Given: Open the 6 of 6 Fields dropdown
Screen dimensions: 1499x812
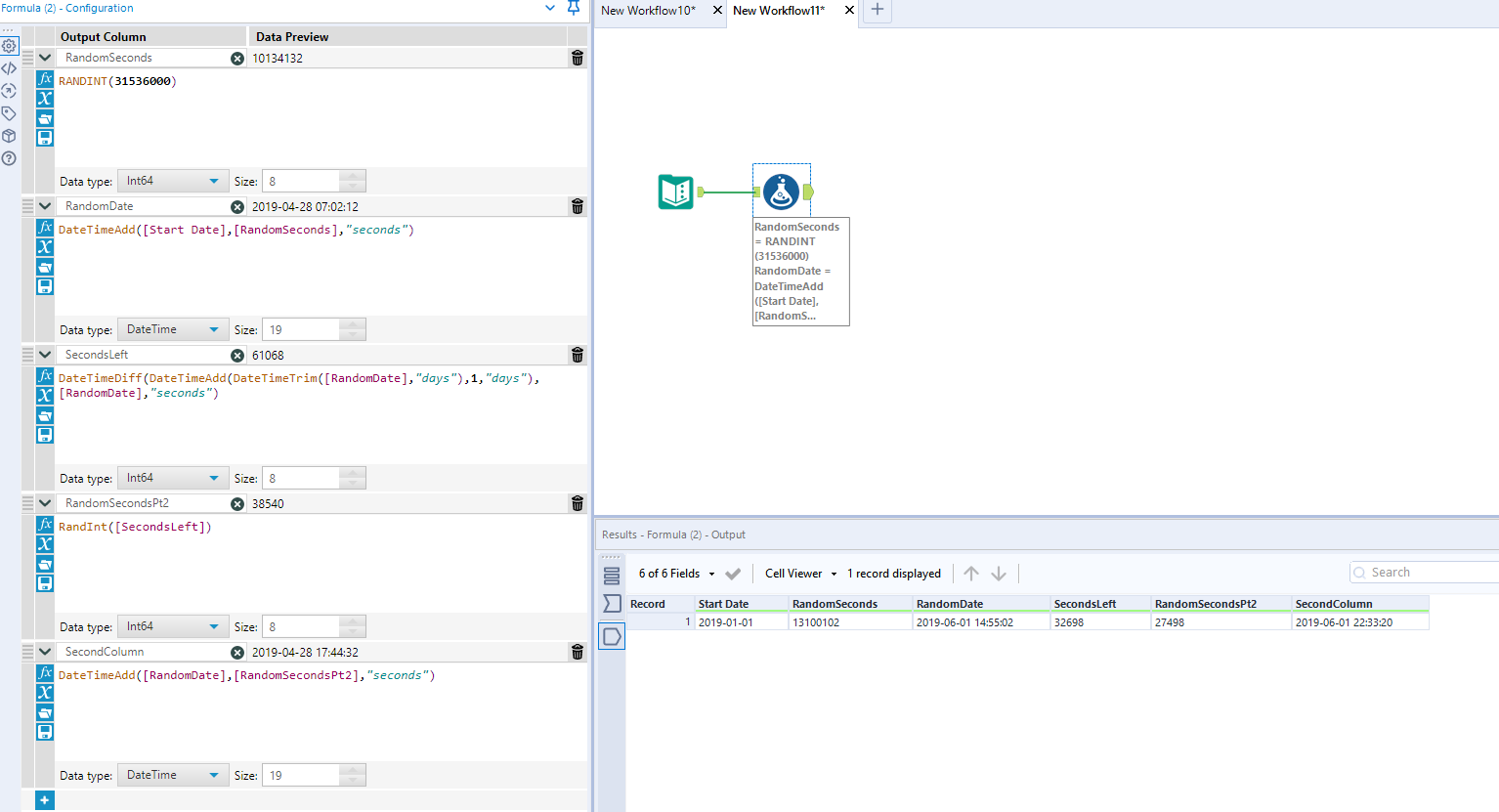Looking at the screenshot, I should (x=676, y=574).
